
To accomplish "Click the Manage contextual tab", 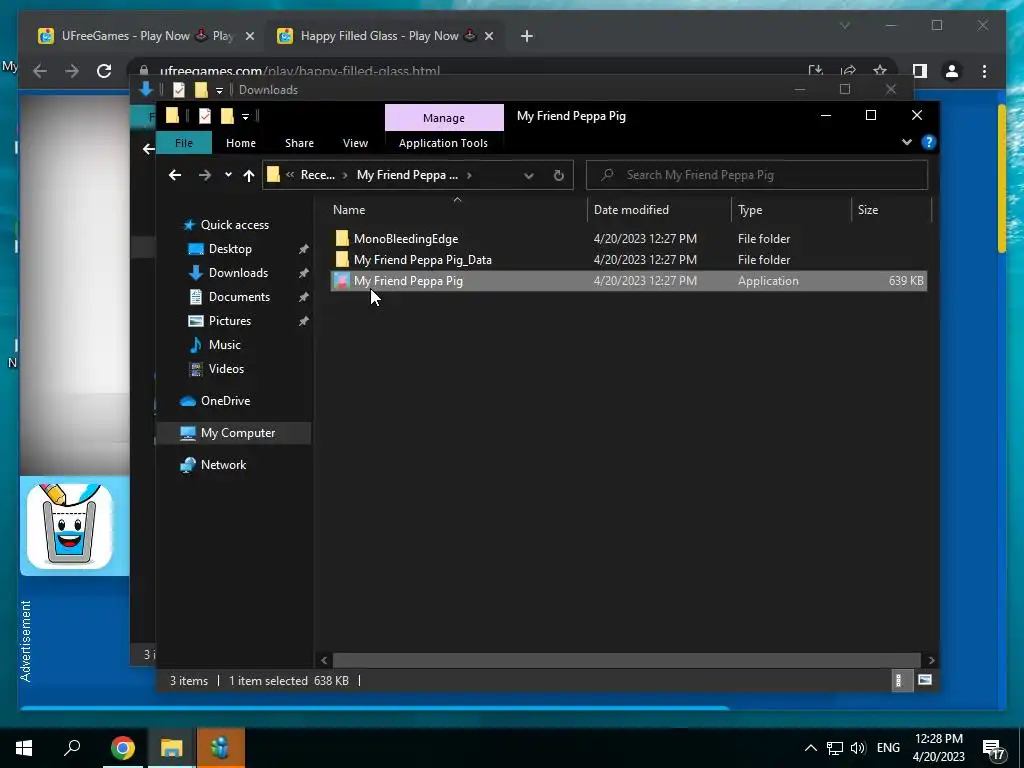I will coord(444,118).
